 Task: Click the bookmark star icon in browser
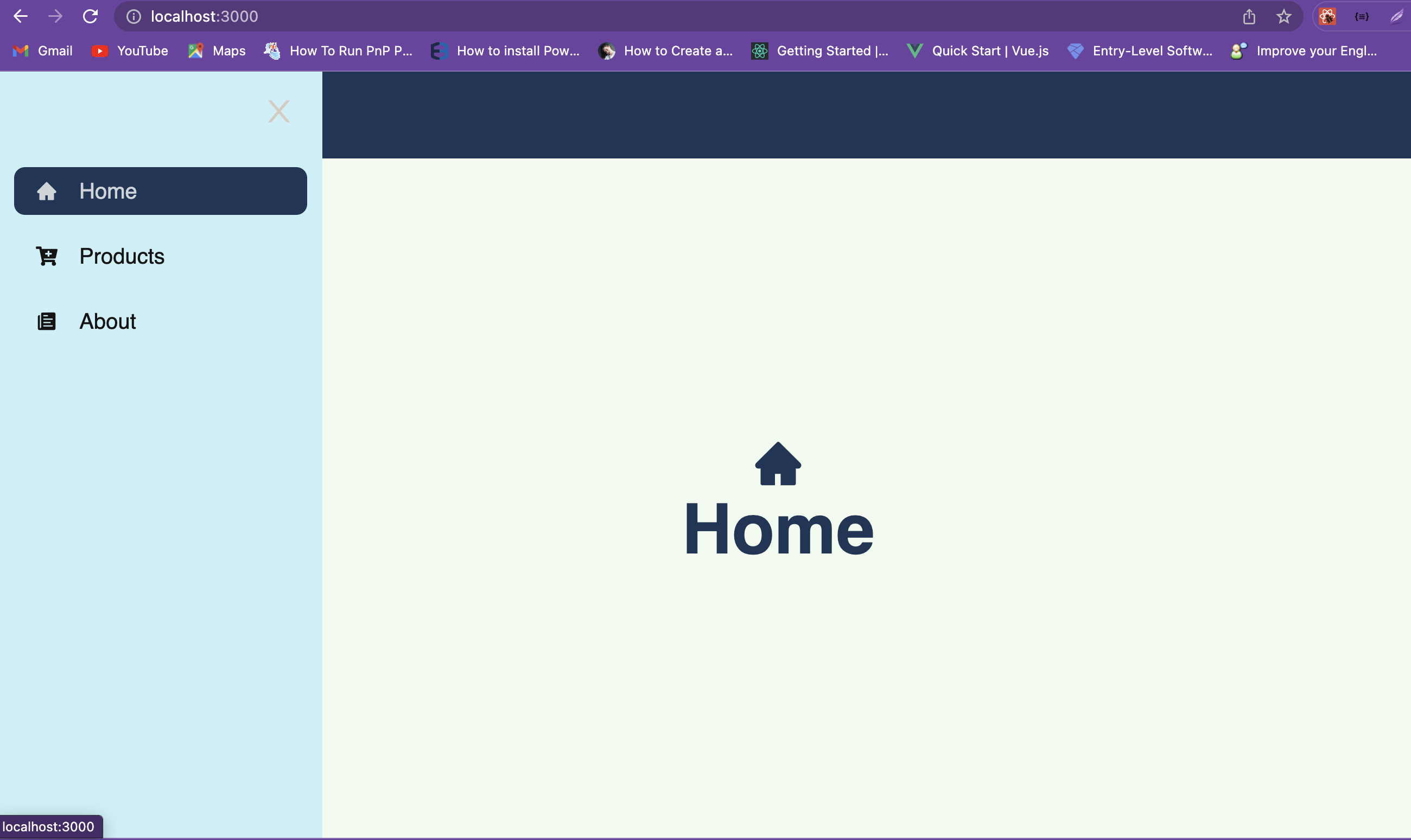coord(1284,16)
